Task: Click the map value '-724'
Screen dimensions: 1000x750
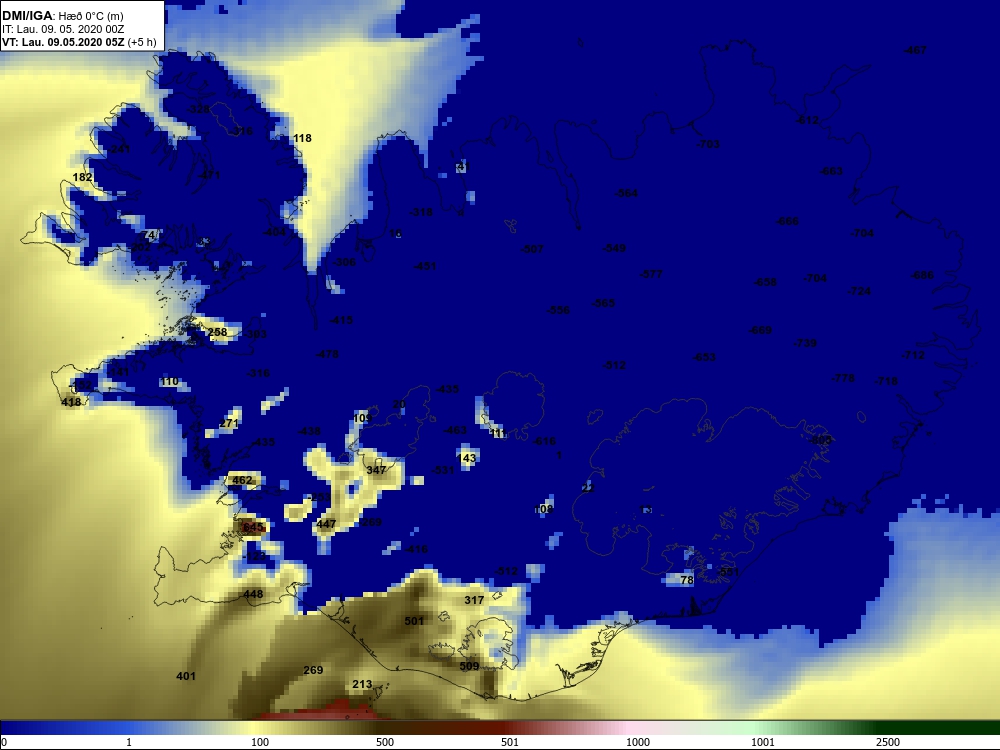Action: tap(859, 291)
